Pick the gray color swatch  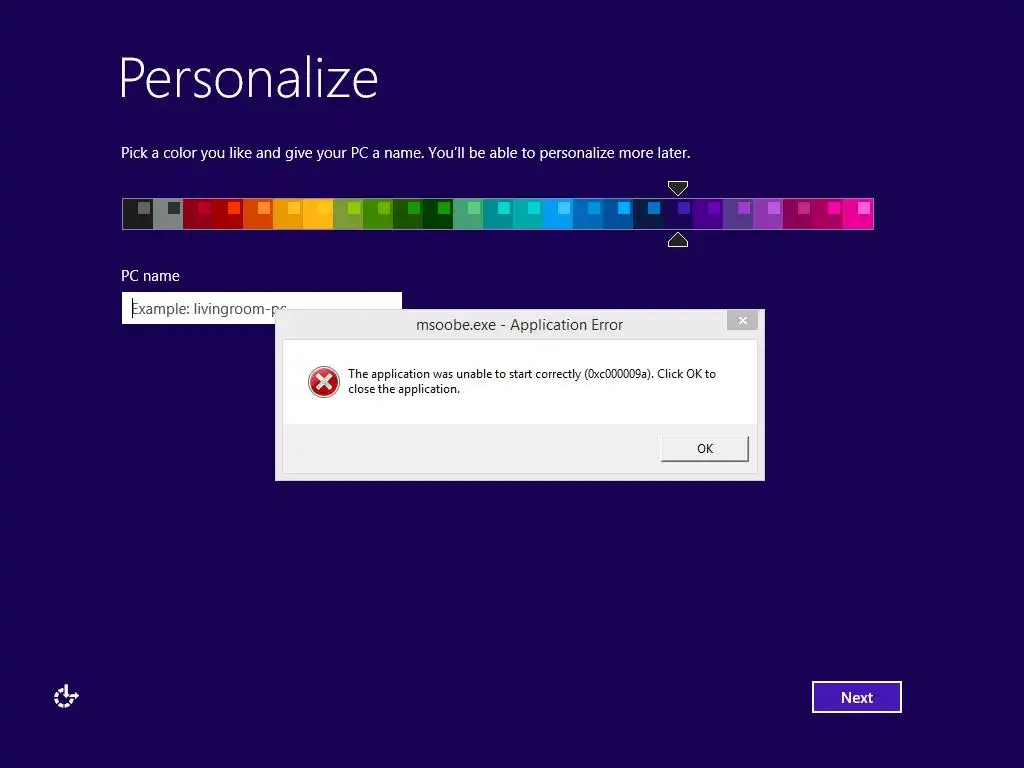pos(168,214)
